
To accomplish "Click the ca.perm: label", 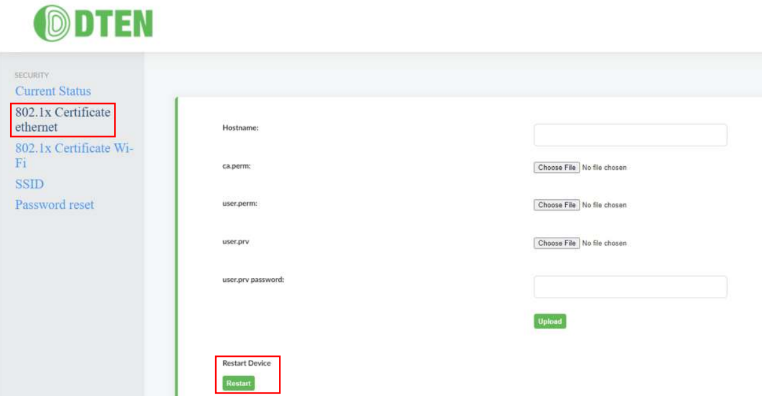I will 236,166.
